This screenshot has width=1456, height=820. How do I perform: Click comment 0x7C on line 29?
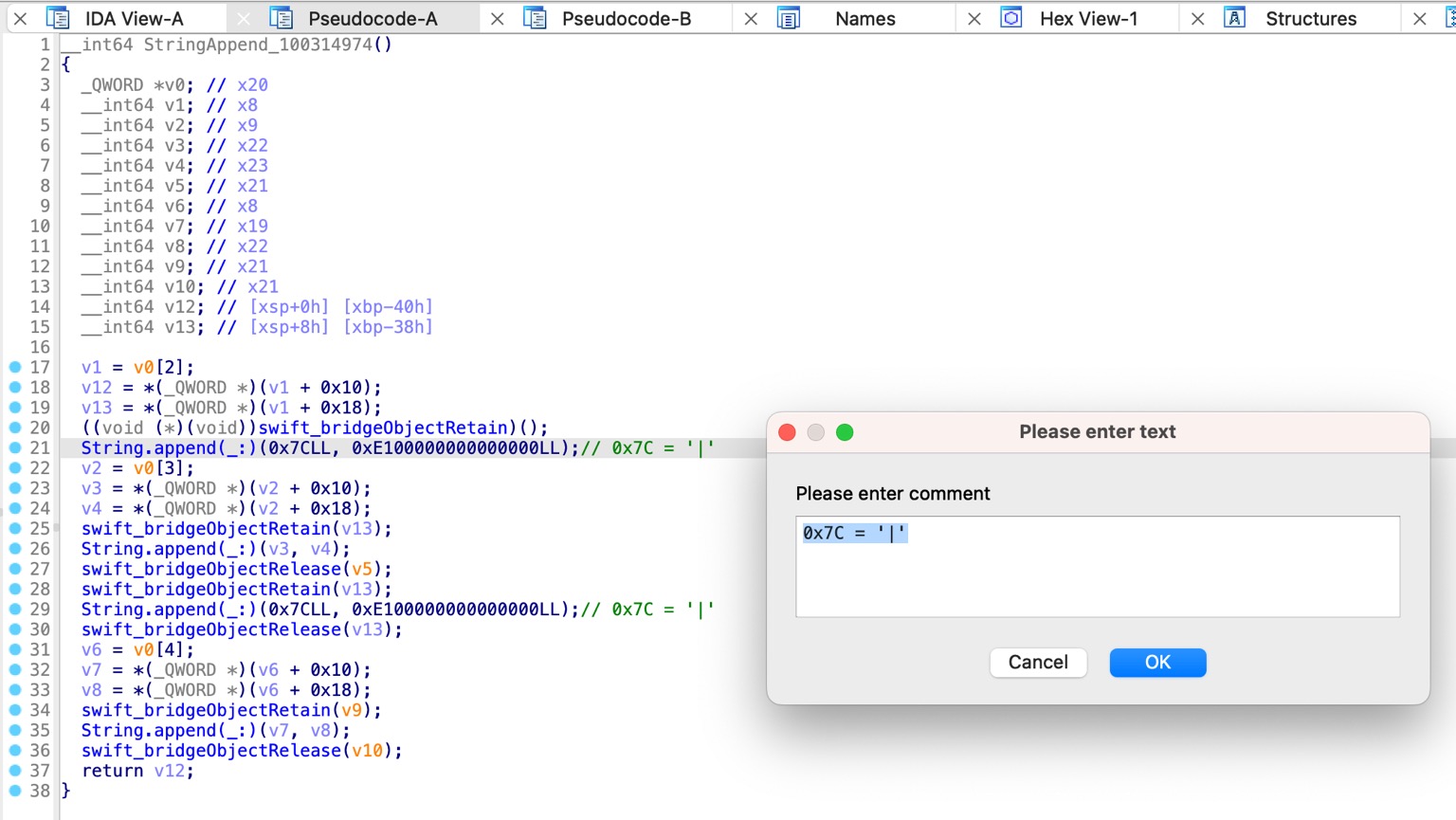648,610
